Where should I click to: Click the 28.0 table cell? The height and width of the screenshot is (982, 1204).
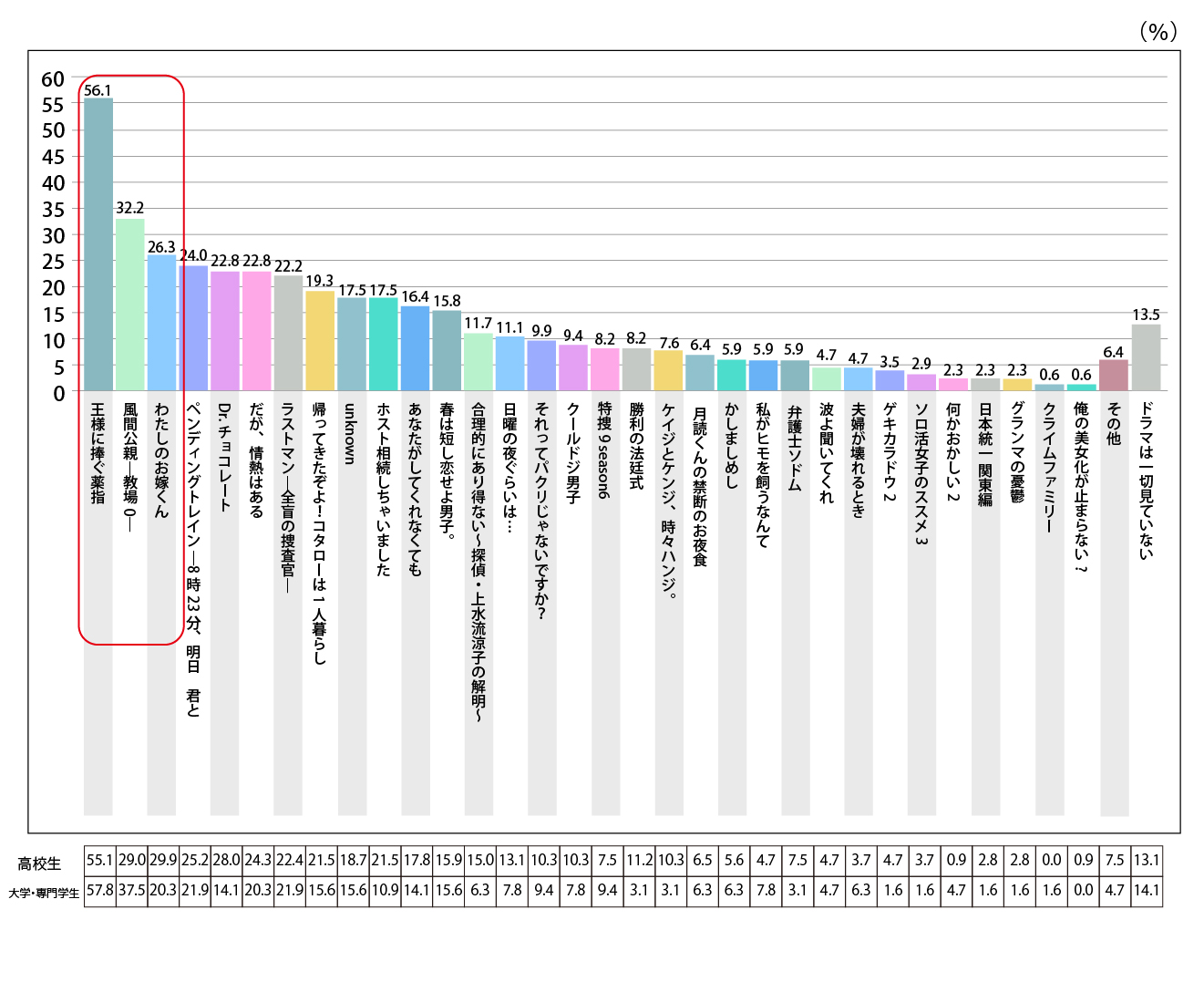pyautogui.click(x=226, y=861)
